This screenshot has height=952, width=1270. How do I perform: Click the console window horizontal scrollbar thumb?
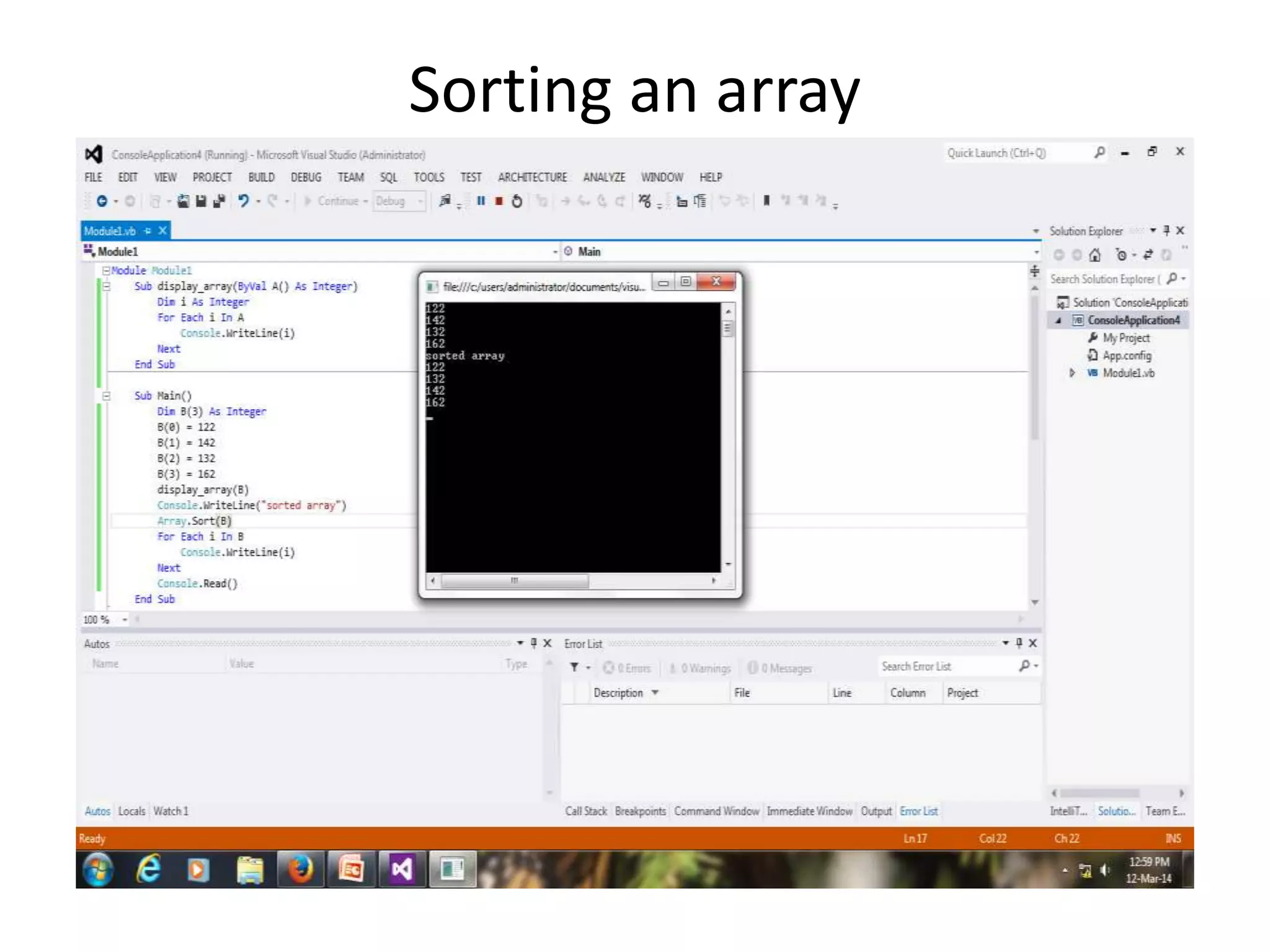tap(514, 581)
